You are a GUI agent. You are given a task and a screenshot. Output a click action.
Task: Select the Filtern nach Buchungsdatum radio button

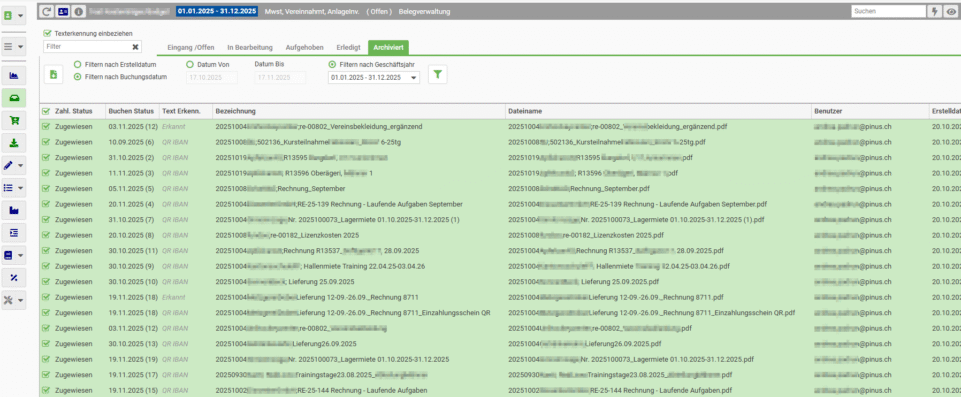tap(77, 77)
